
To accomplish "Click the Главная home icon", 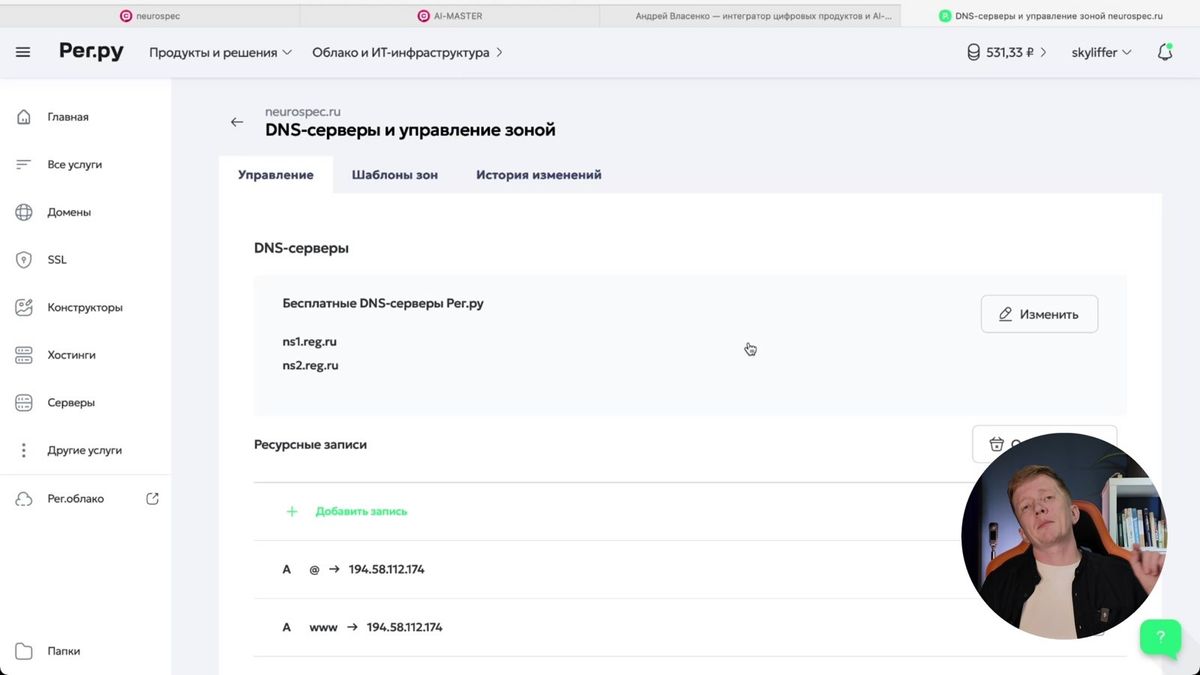I will pyautogui.click(x=24, y=117).
